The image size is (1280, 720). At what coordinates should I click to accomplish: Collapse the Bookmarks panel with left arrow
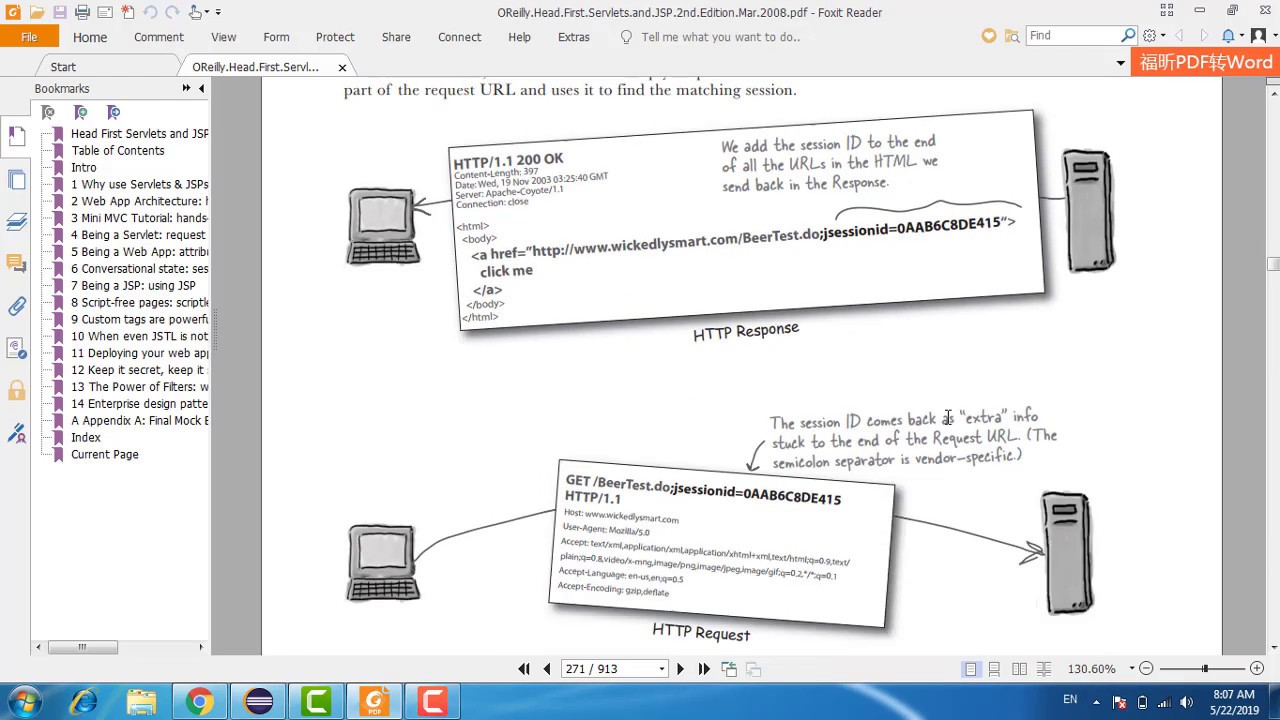coord(201,89)
